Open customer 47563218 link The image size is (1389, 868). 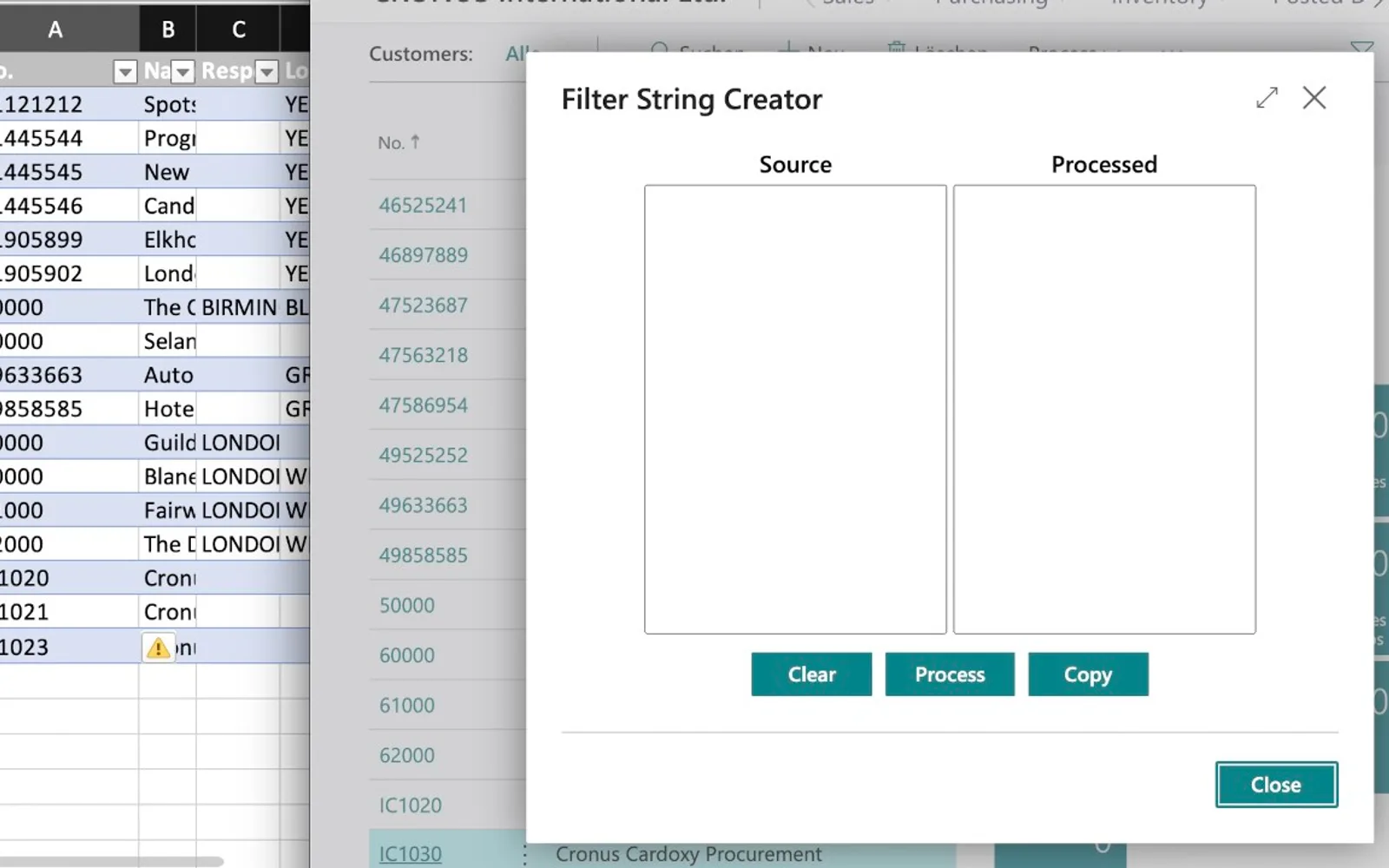(x=423, y=355)
